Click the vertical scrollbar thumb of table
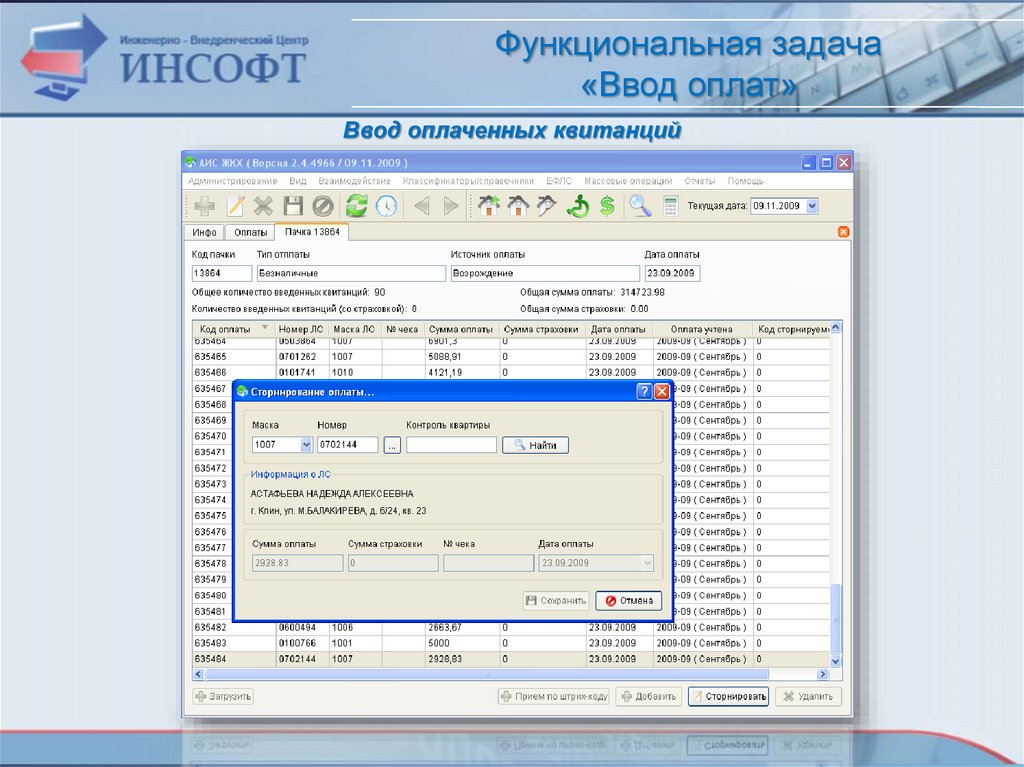 [x=835, y=617]
